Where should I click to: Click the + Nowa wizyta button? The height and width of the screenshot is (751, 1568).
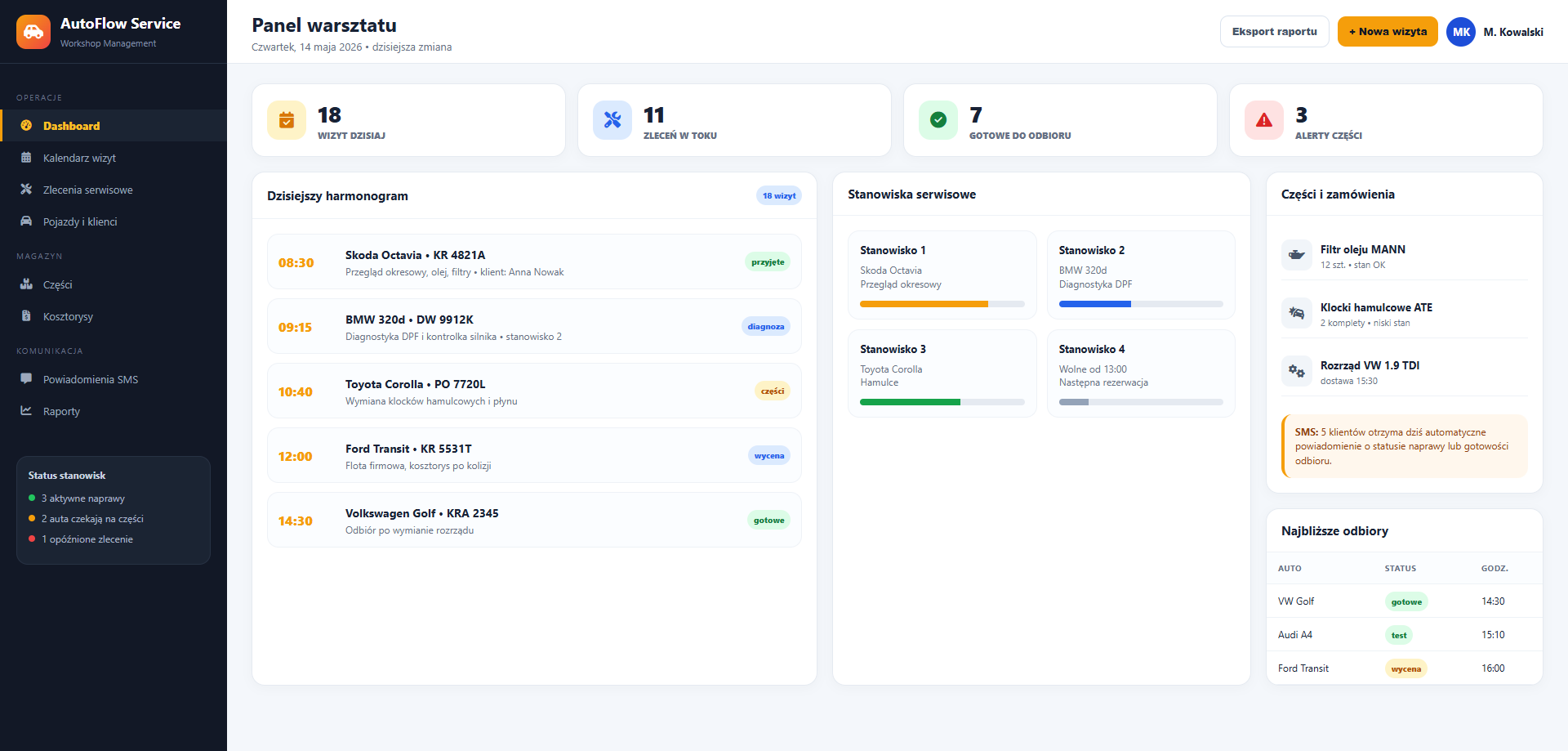pos(1388,32)
